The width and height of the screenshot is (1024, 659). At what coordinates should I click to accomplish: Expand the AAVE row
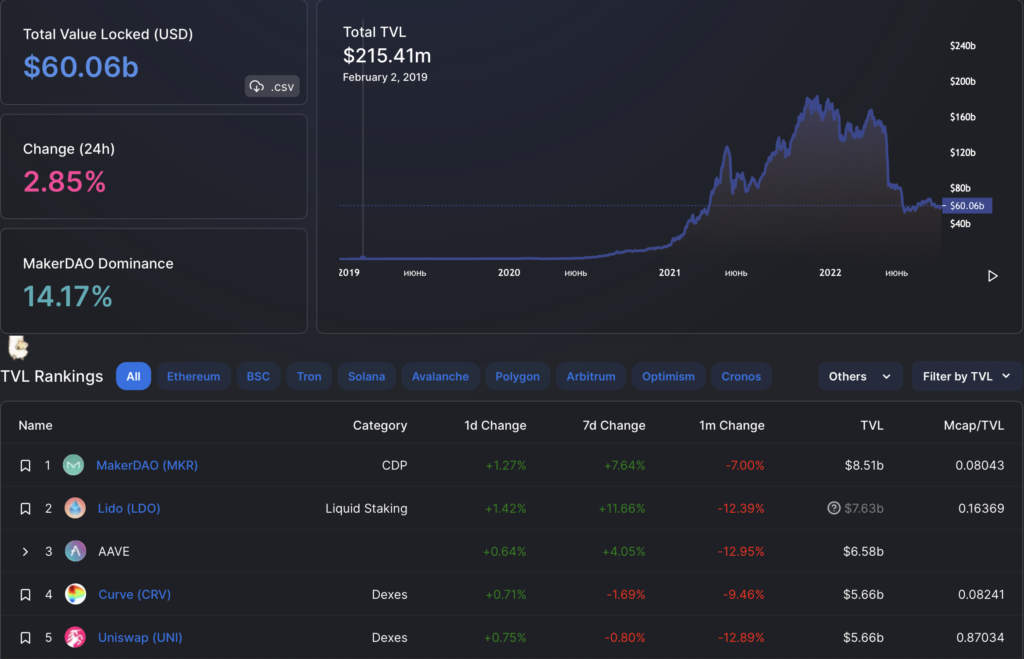coord(26,551)
